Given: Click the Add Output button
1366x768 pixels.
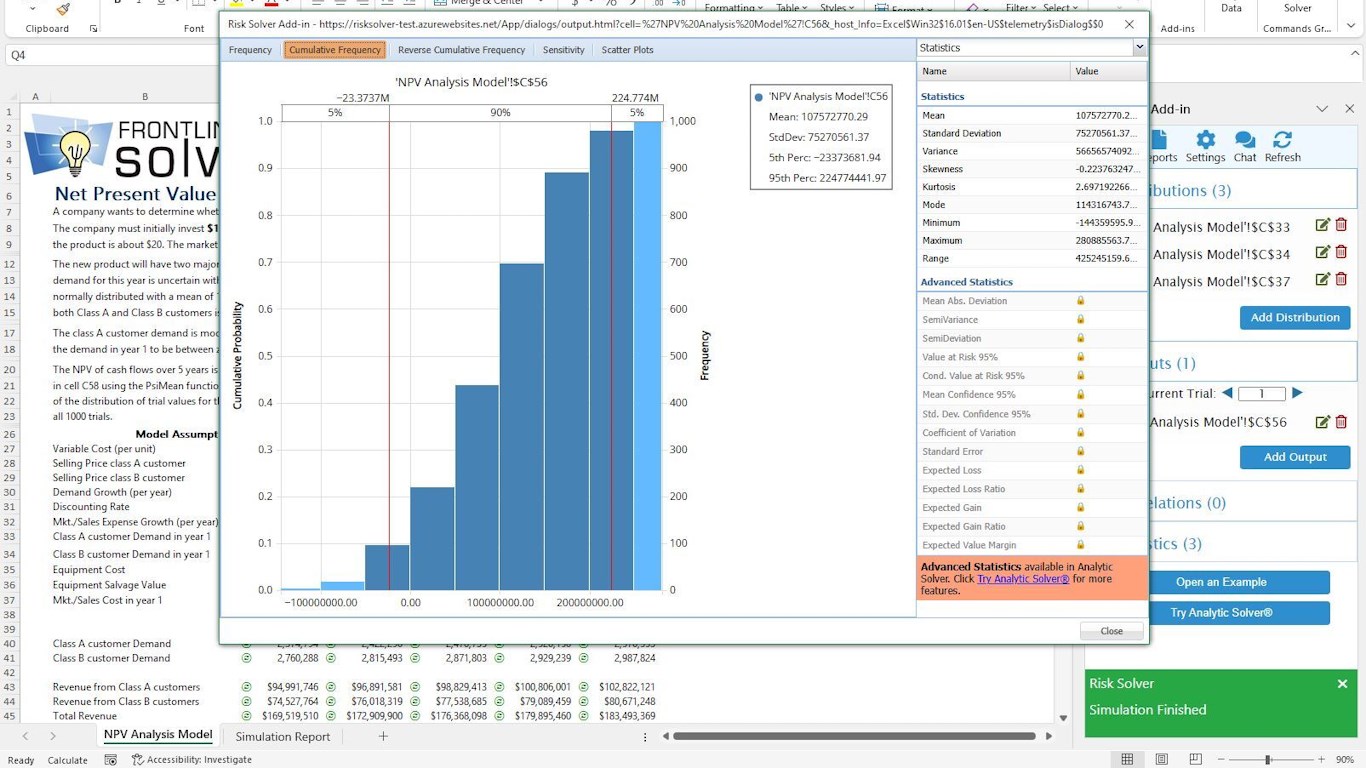Looking at the screenshot, I should click(1295, 457).
